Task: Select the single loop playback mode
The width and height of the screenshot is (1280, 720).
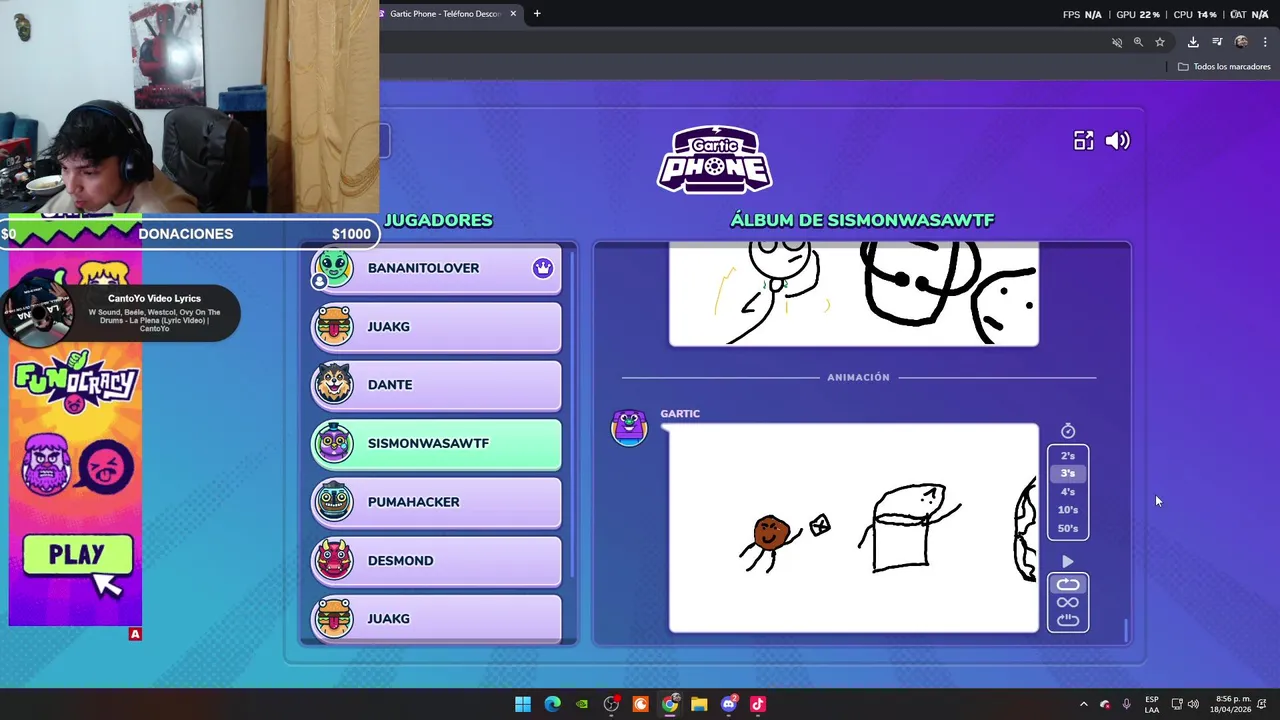Action: tap(1068, 585)
